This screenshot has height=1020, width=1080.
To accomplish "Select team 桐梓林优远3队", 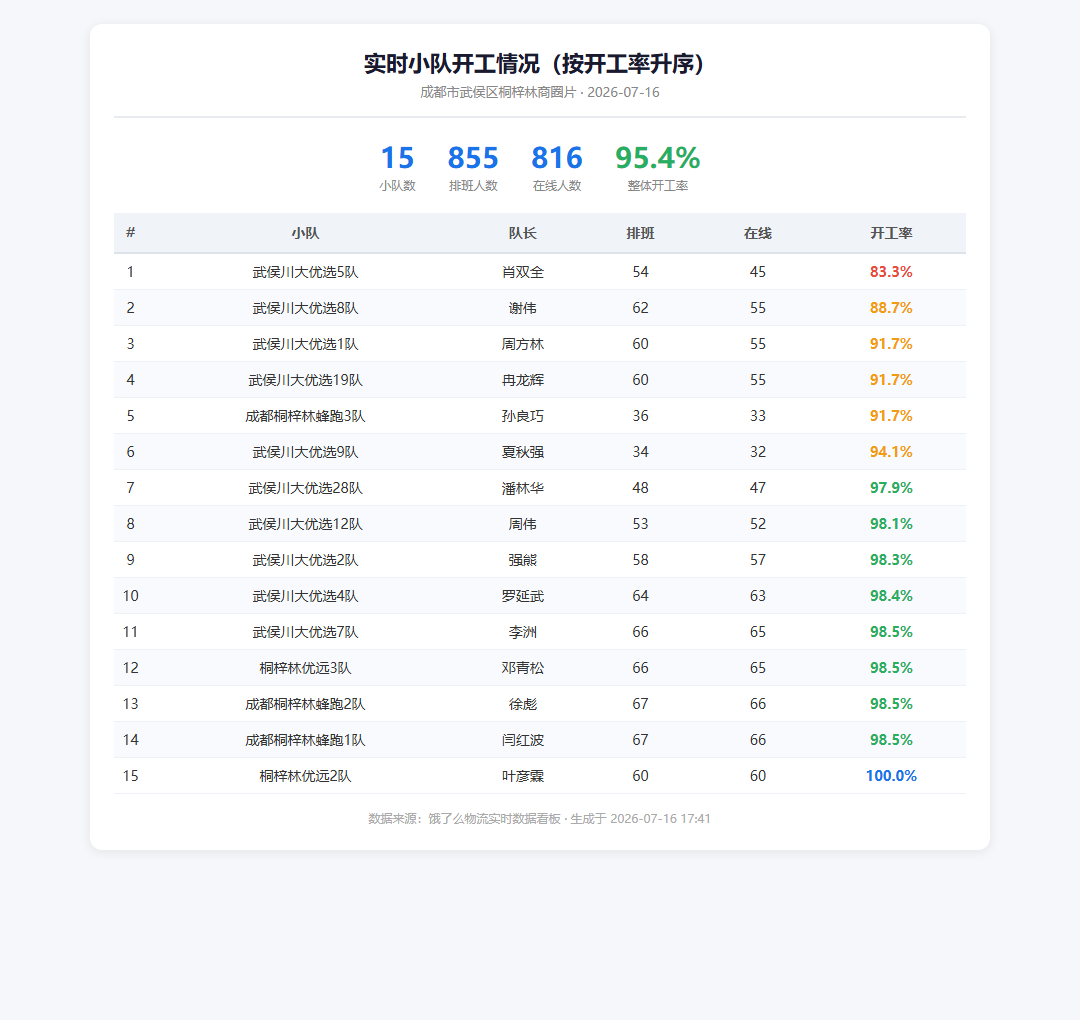I will pyautogui.click(x=305, y=668).
